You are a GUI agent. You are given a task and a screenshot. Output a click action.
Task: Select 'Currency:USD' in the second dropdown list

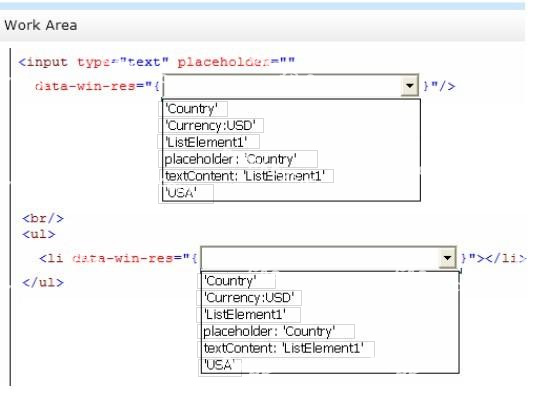[249, 298]
